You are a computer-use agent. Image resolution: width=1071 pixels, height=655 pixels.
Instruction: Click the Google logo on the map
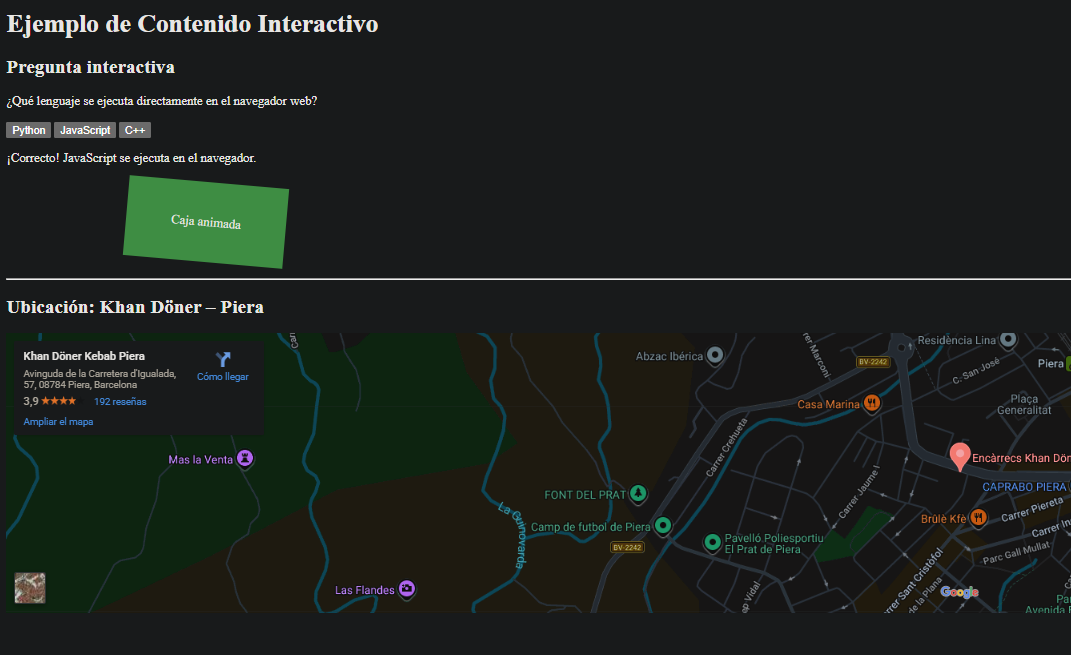pos(958,592)
